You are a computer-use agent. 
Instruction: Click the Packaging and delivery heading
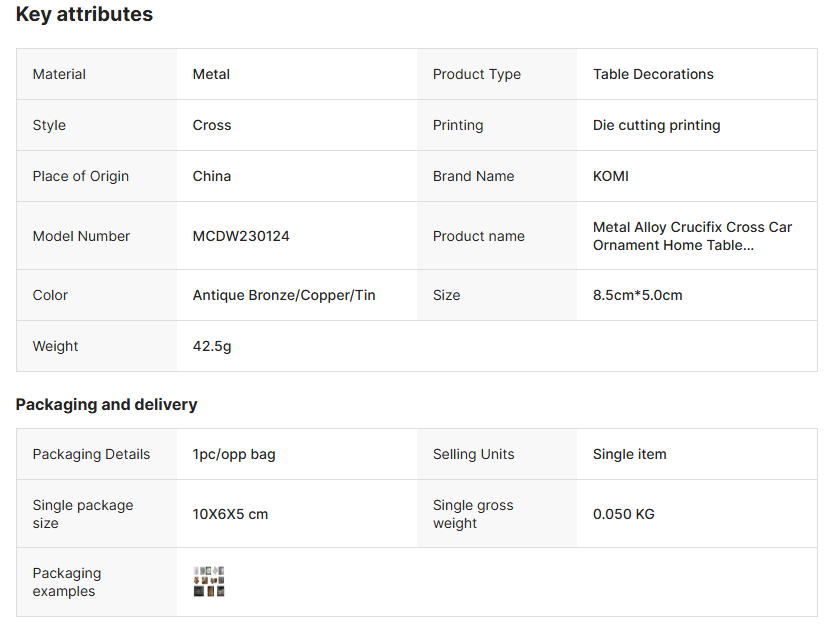tap(106, 405)
